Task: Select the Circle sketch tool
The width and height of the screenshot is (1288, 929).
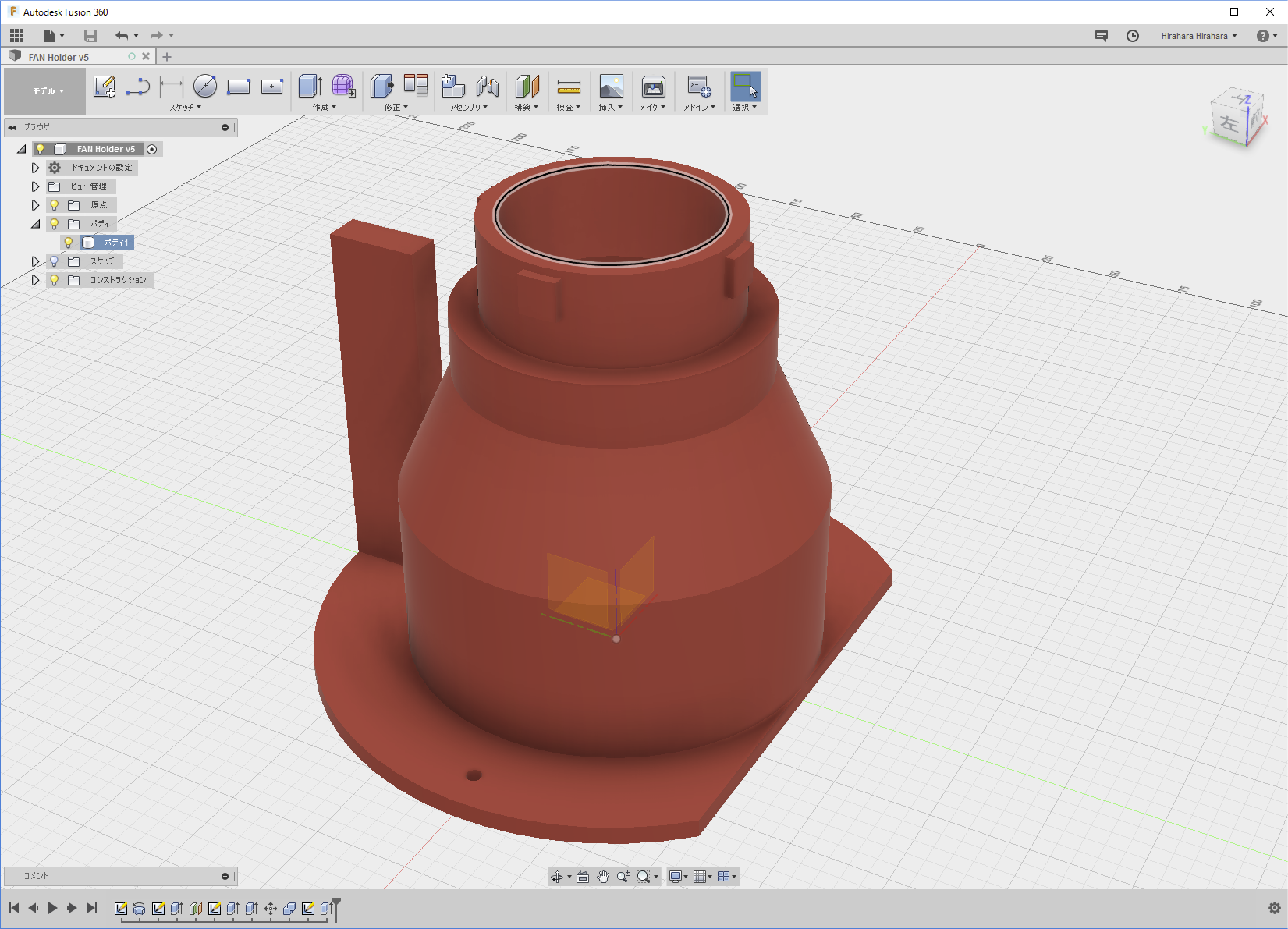Action: (205, 87)
